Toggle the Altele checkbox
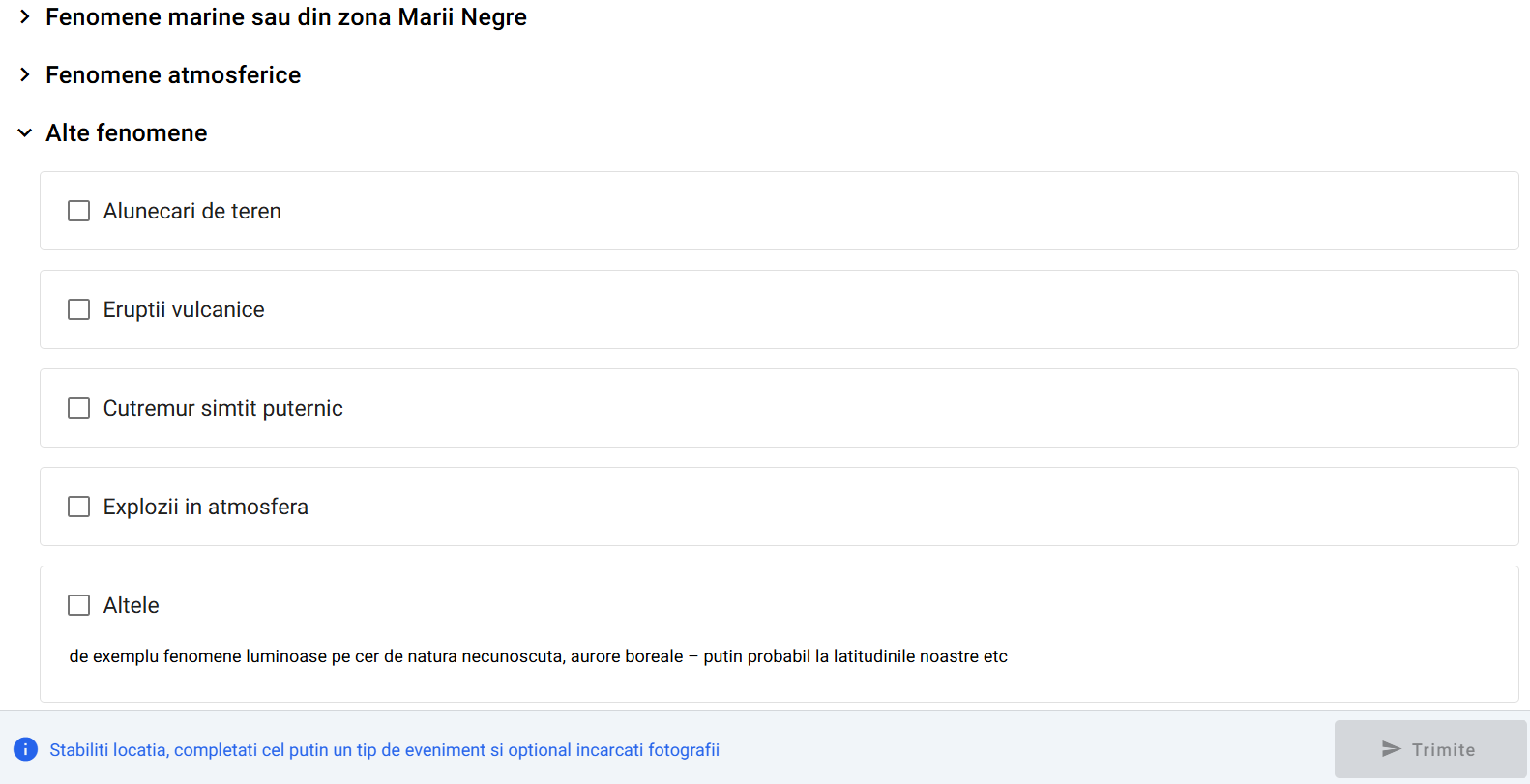This screenshot has height=784, width=1530. point(79,605)
